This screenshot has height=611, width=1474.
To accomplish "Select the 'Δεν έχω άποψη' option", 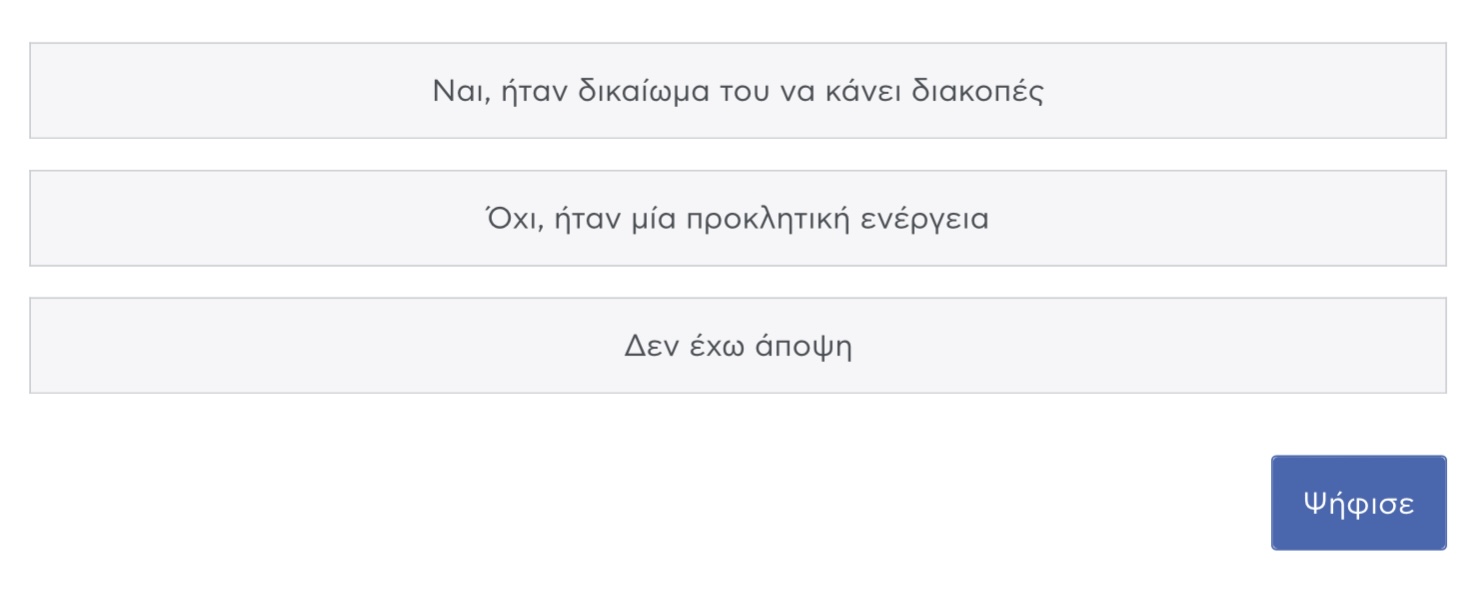I will (738, 345).
